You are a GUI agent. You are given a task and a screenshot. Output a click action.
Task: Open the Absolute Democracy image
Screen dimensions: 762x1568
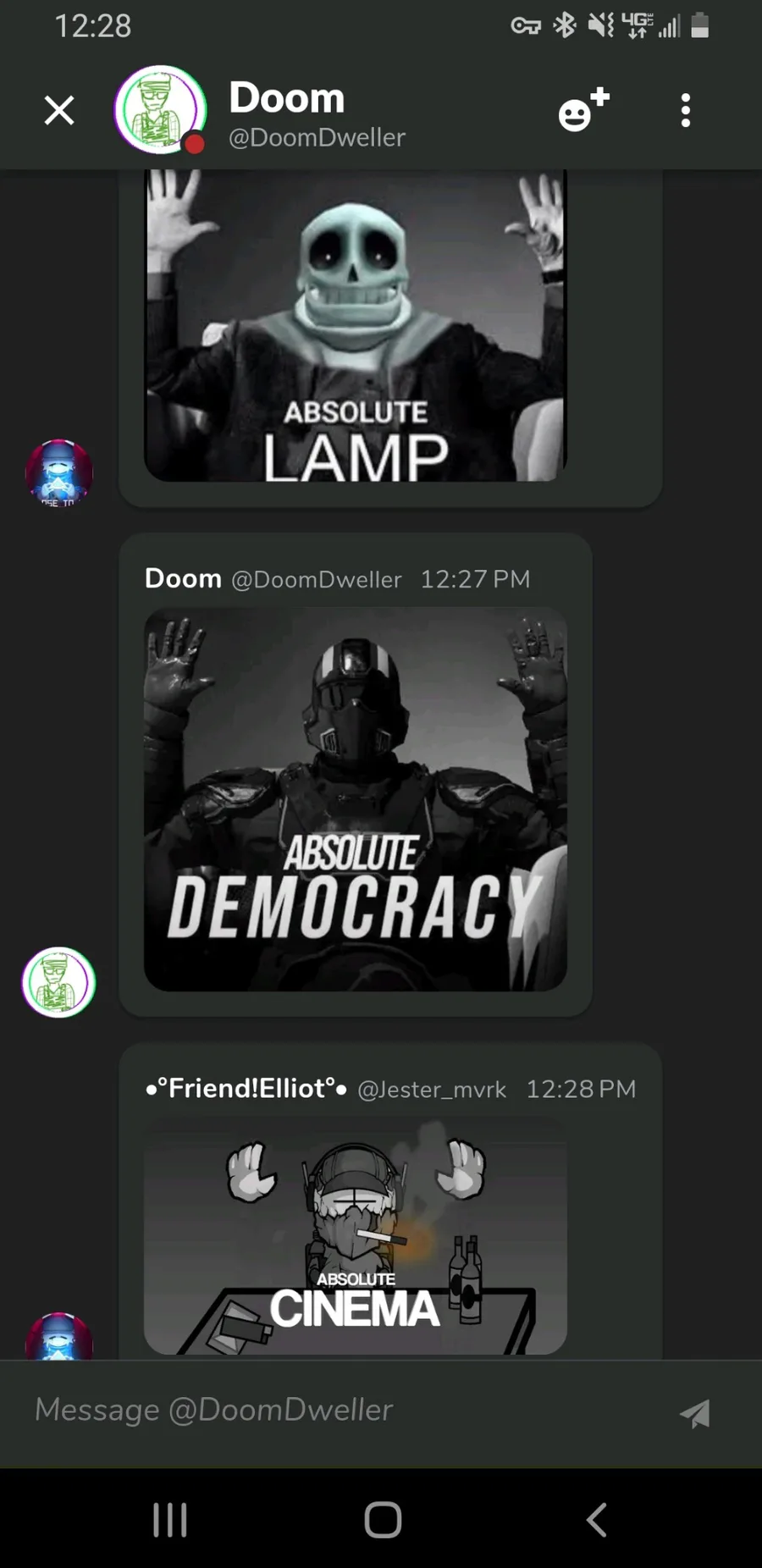click(356, 799)
